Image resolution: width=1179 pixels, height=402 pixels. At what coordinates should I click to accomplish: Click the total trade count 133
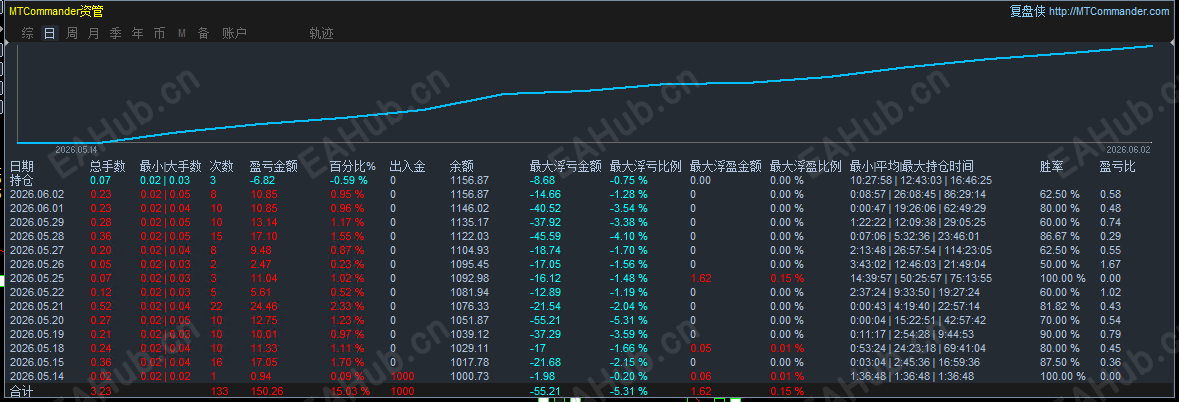coord(219,391)
